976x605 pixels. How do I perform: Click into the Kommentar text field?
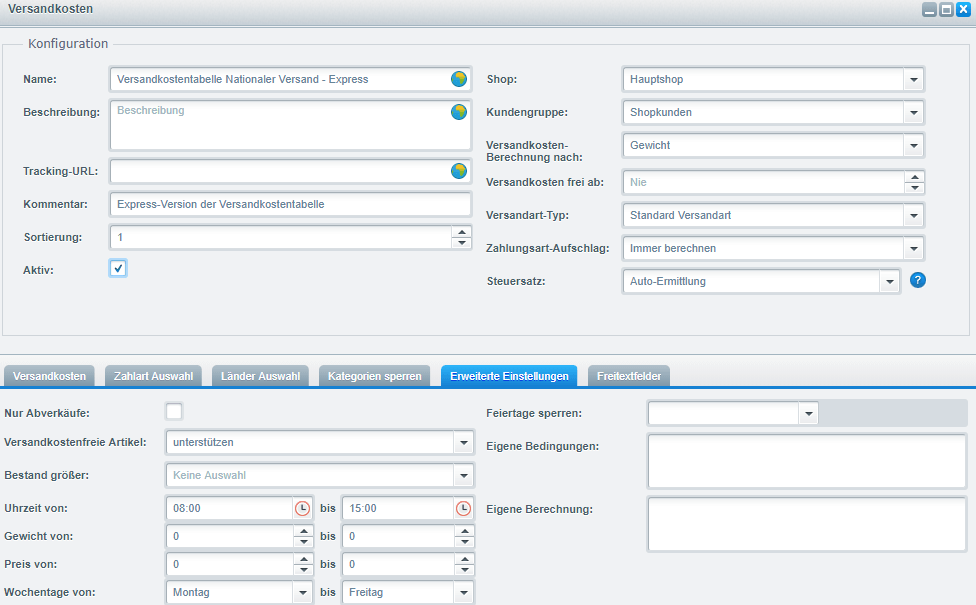tap(290, 204)
